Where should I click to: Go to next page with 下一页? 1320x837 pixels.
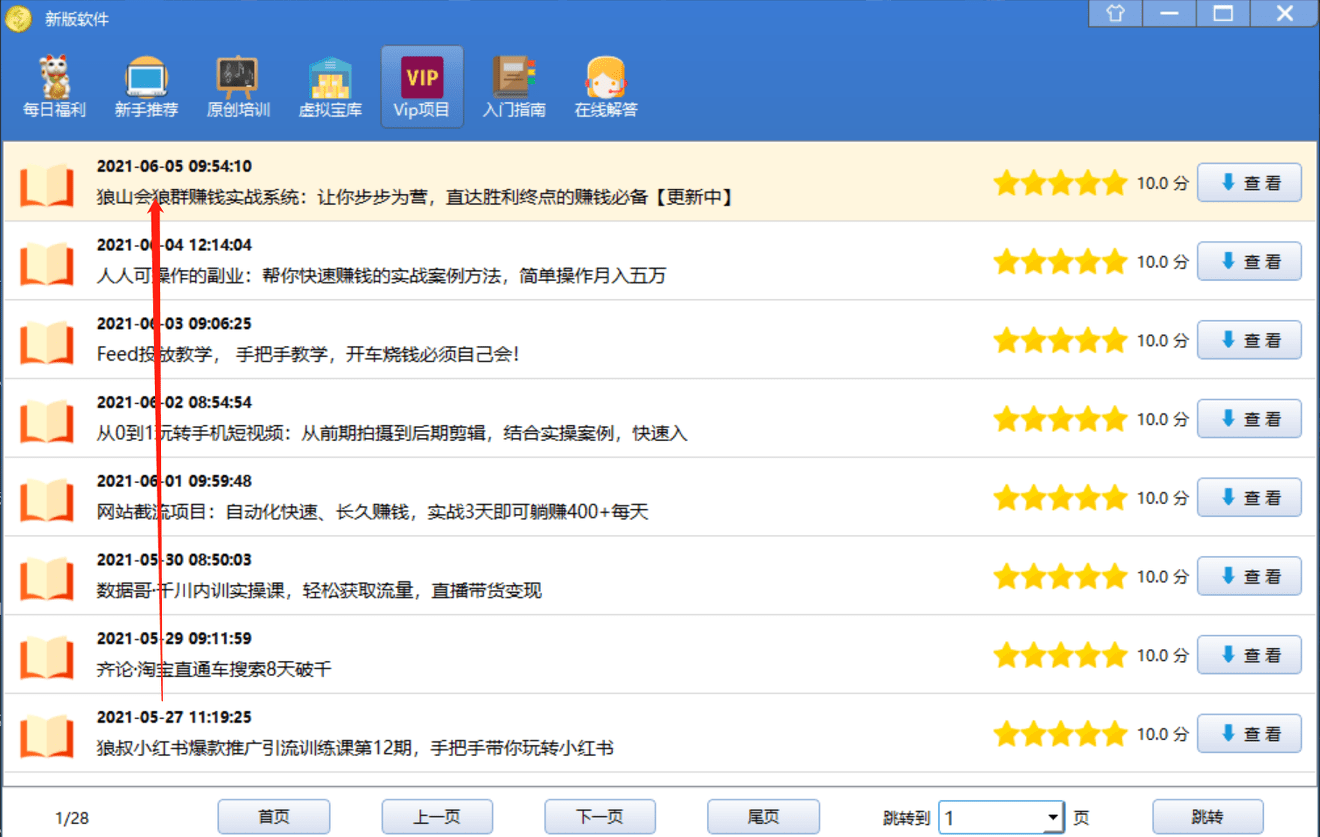(x=600, y=817)
